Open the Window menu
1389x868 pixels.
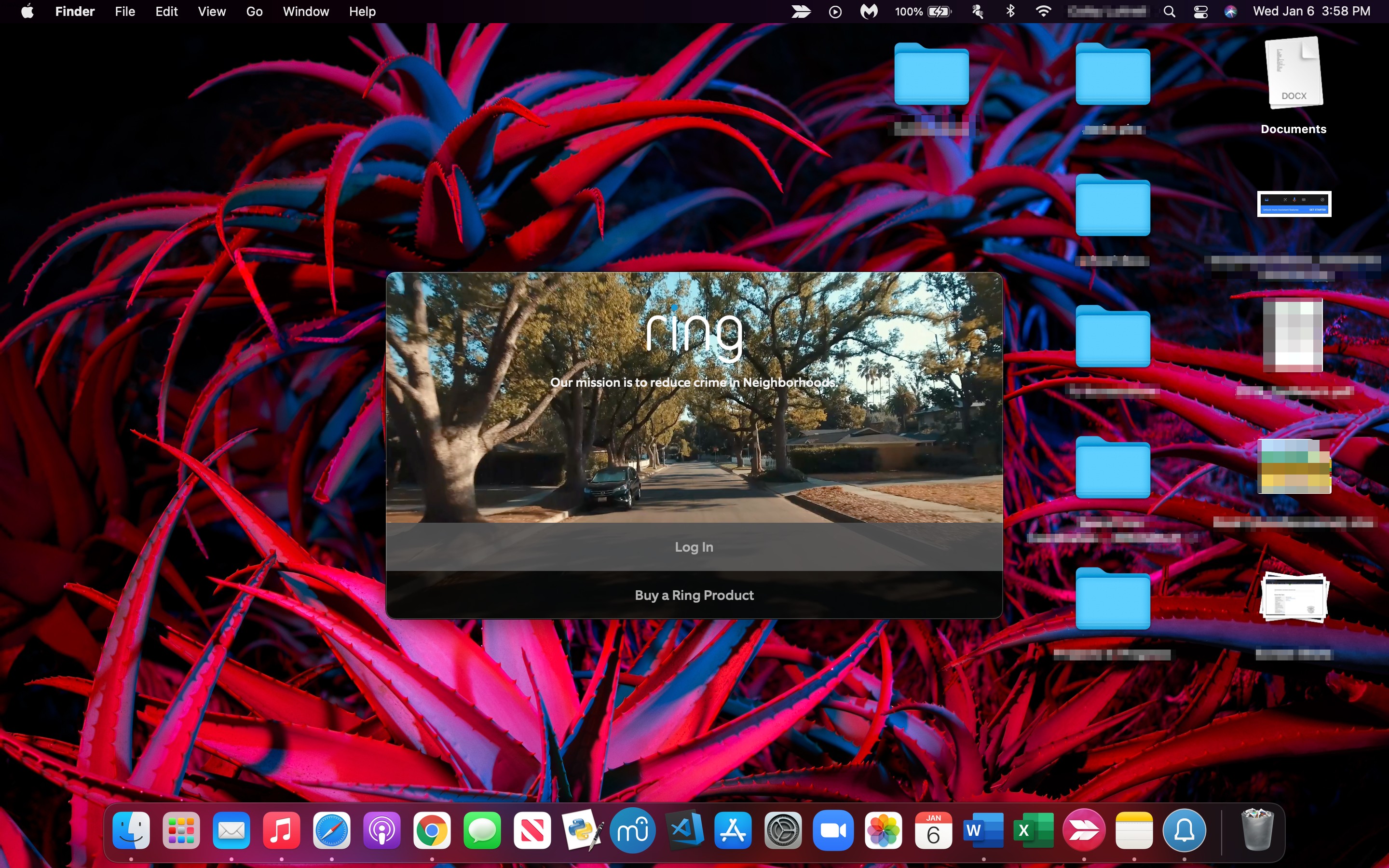tap(306, 12)
